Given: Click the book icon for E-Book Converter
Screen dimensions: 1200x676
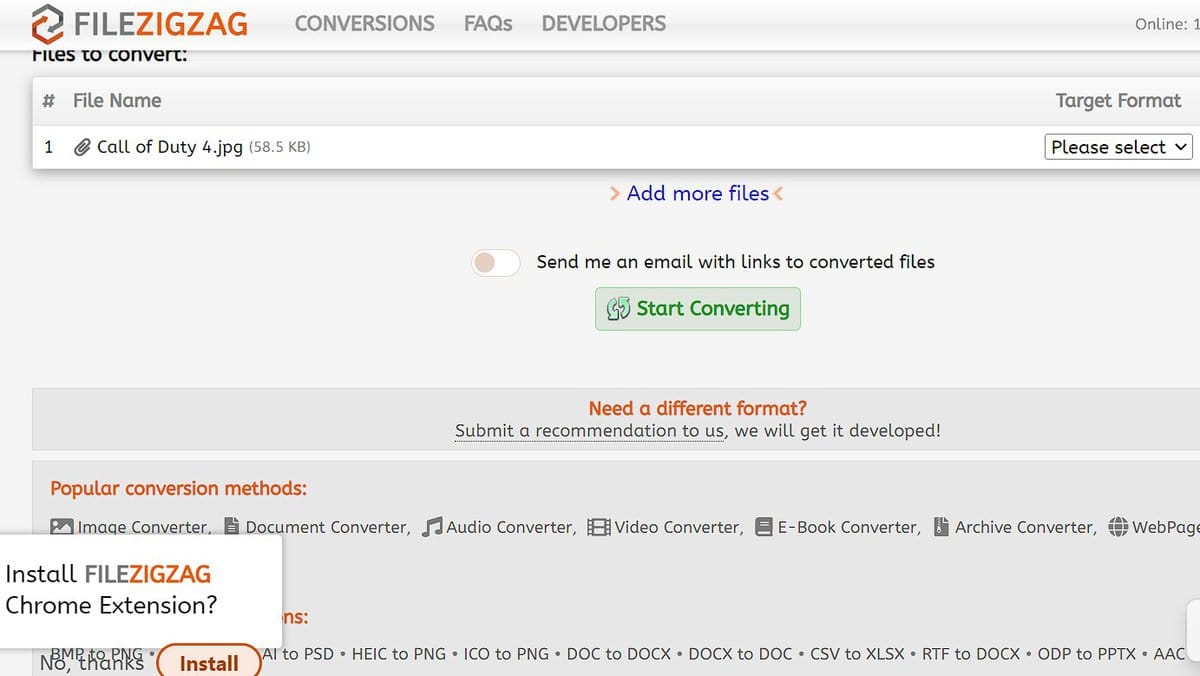Looking at the screenshot, I should 764,526.
